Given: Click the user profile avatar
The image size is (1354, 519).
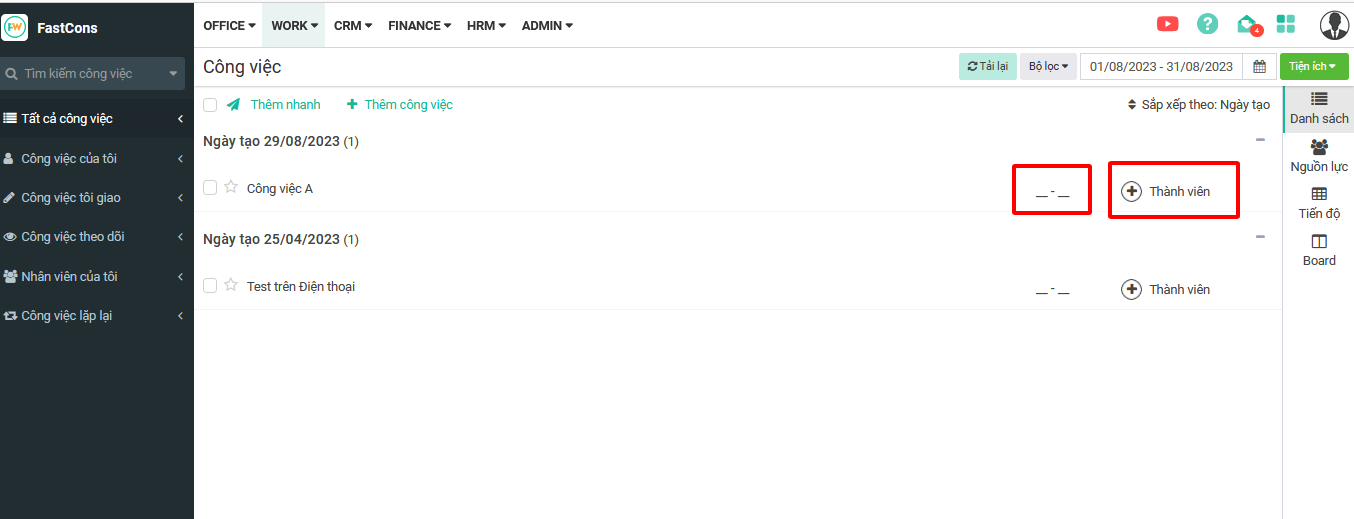Looking at the screenshot, I should [1333, 25].
